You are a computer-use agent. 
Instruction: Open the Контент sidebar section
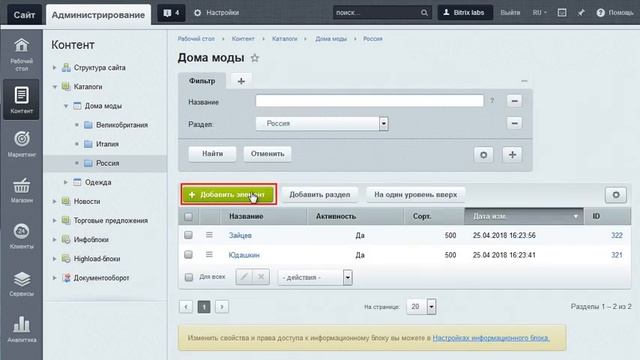click(x=22, y=100)
